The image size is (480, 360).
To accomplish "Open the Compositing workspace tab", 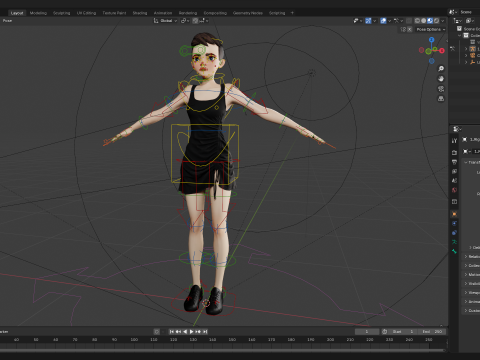I will [215, 13].
